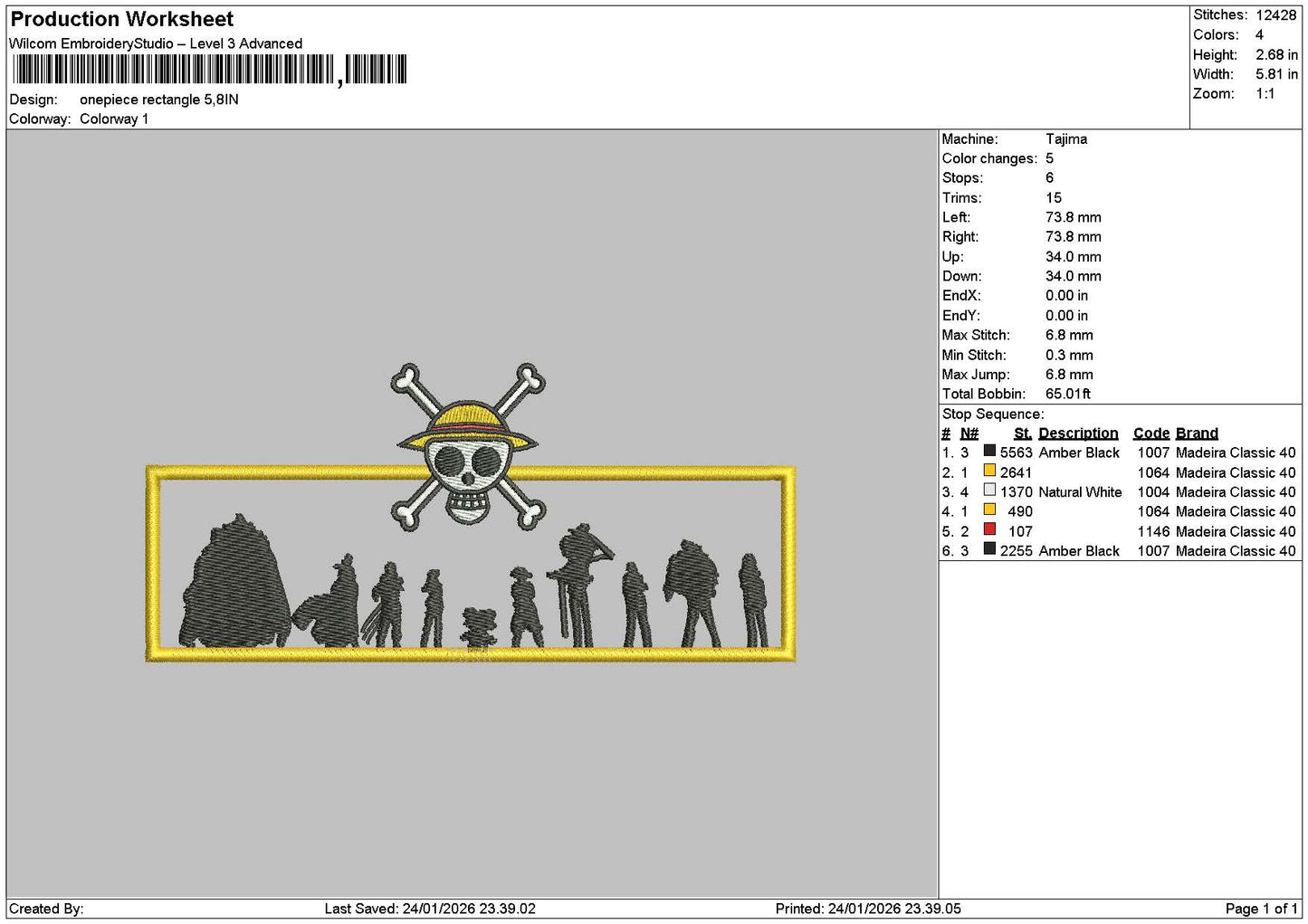Click code 1146 in stop 5 row
The height and width of the screenshot is (924, 1308).
pyautogui.click(x=1153, y=531)
